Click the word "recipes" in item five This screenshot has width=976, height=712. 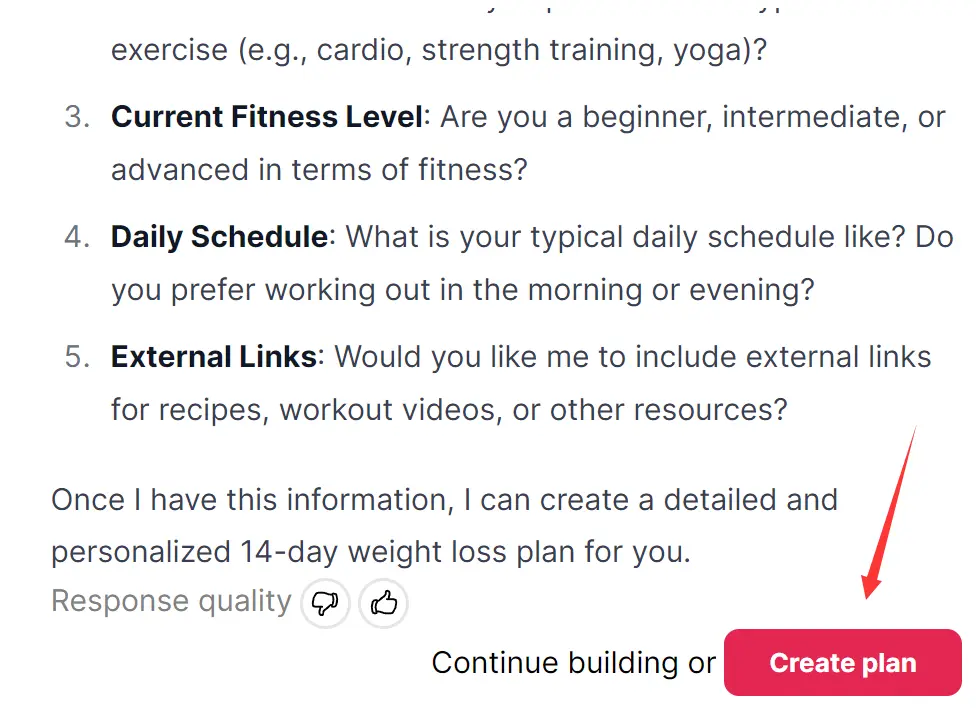click(211, 409)
